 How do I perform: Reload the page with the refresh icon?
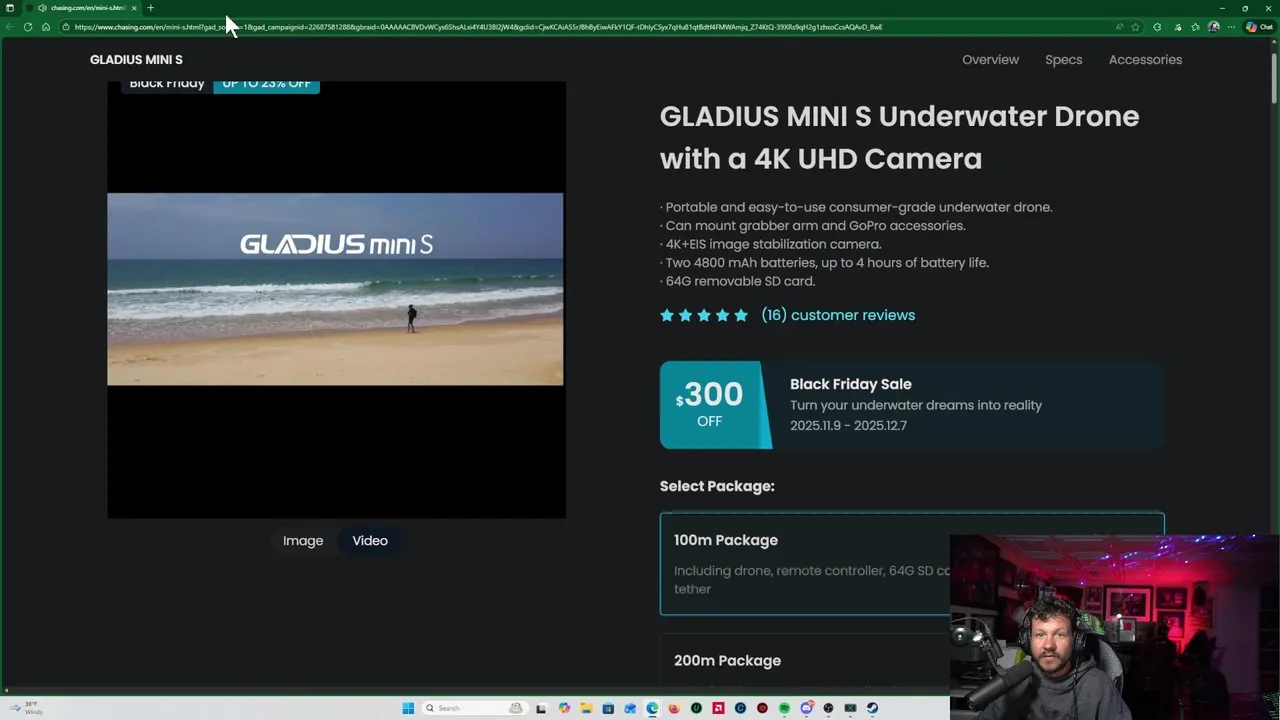pos(28,27)
